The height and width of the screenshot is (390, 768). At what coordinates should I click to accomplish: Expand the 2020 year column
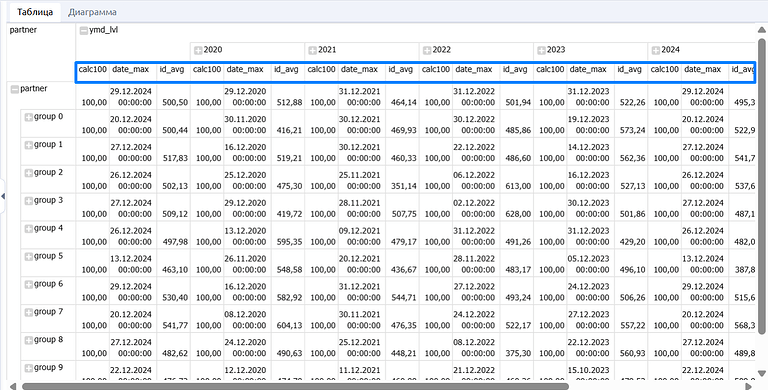point(198,50)
